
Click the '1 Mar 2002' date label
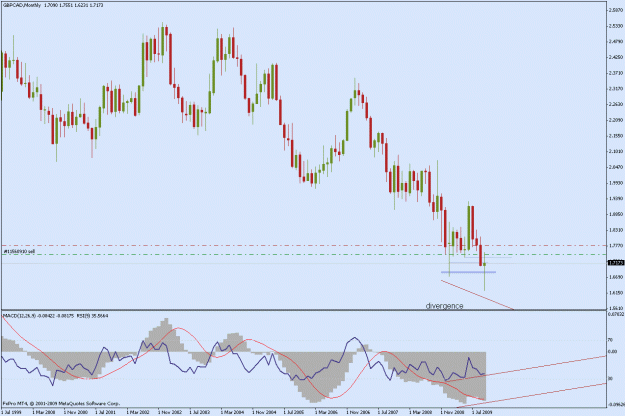click(138, 412)
